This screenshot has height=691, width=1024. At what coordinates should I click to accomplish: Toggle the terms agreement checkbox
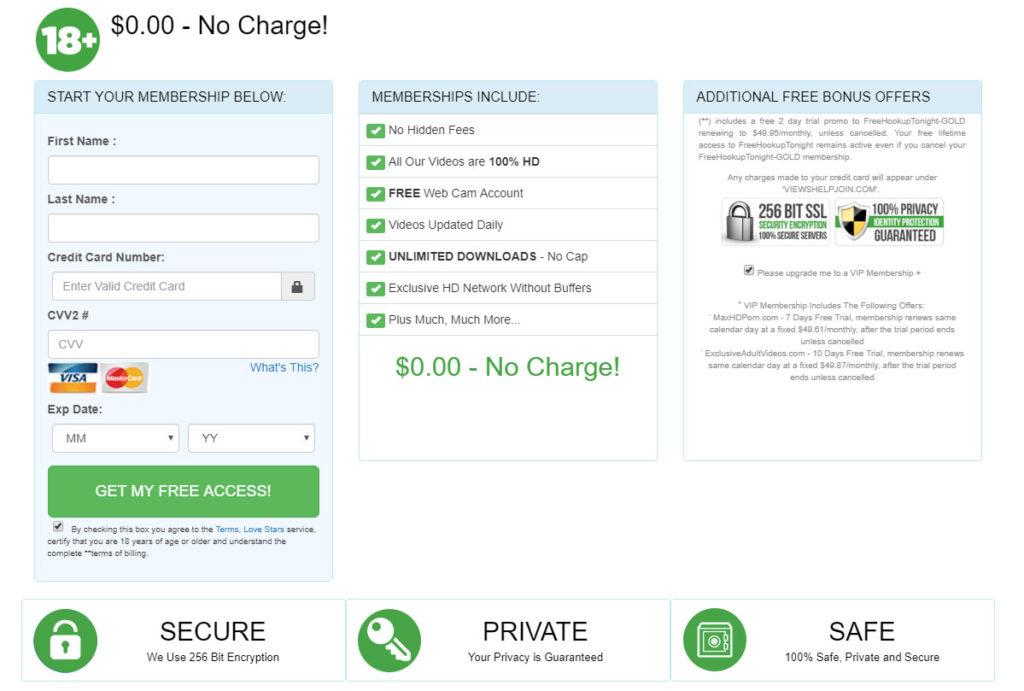tap(58, 527)
